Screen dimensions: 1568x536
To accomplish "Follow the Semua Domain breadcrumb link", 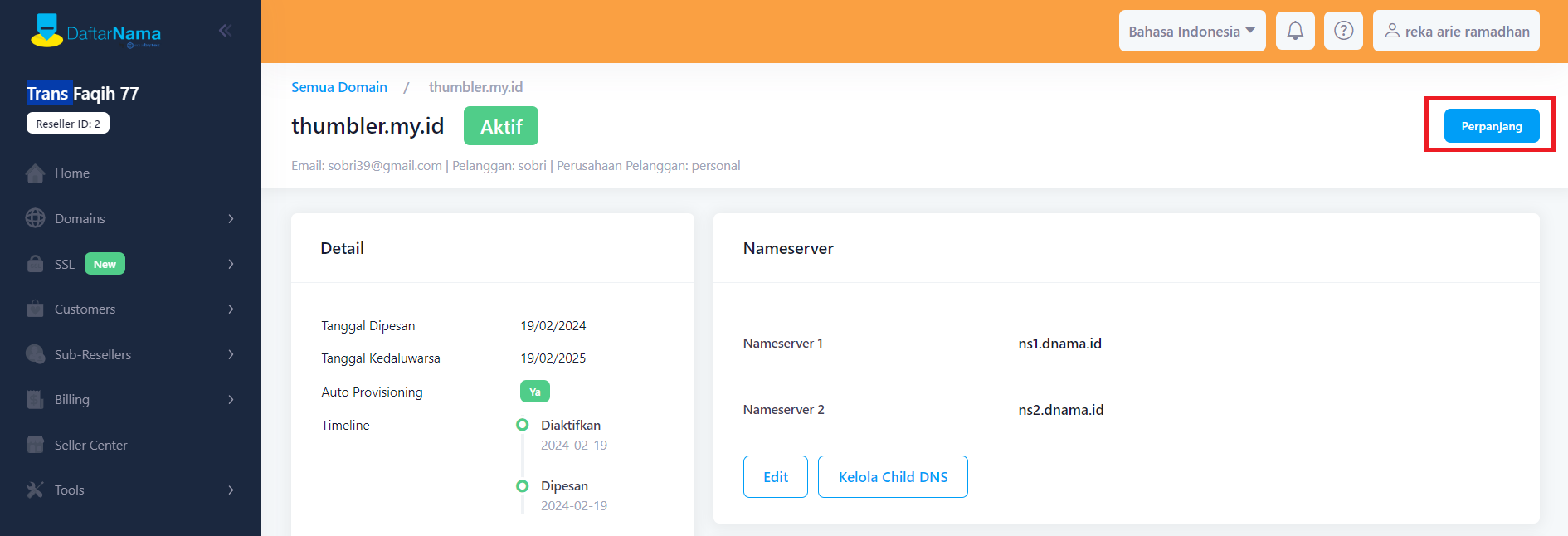I will (x=339, y=87).
